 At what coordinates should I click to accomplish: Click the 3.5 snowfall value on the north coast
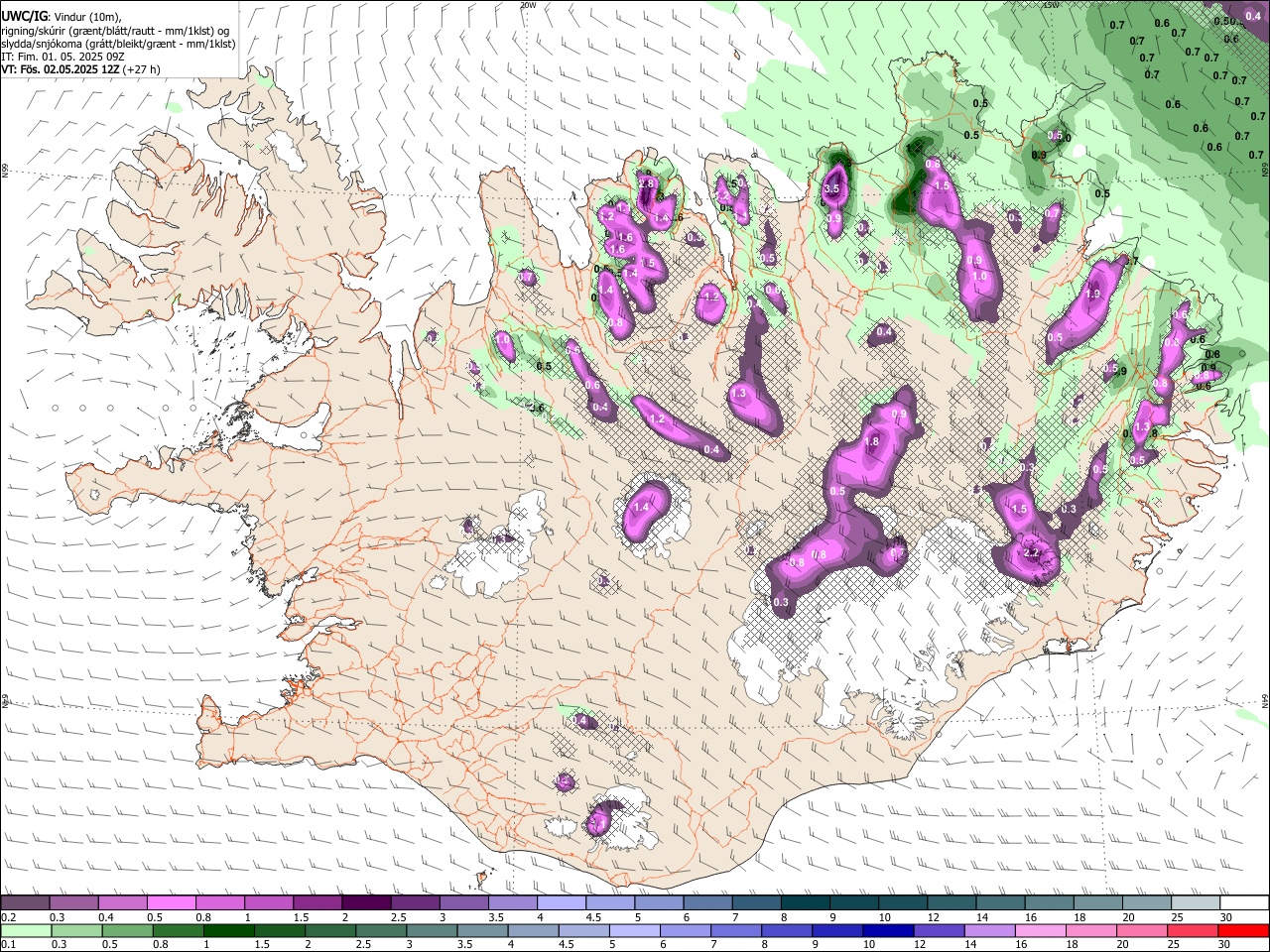click(x=832, y=188)
